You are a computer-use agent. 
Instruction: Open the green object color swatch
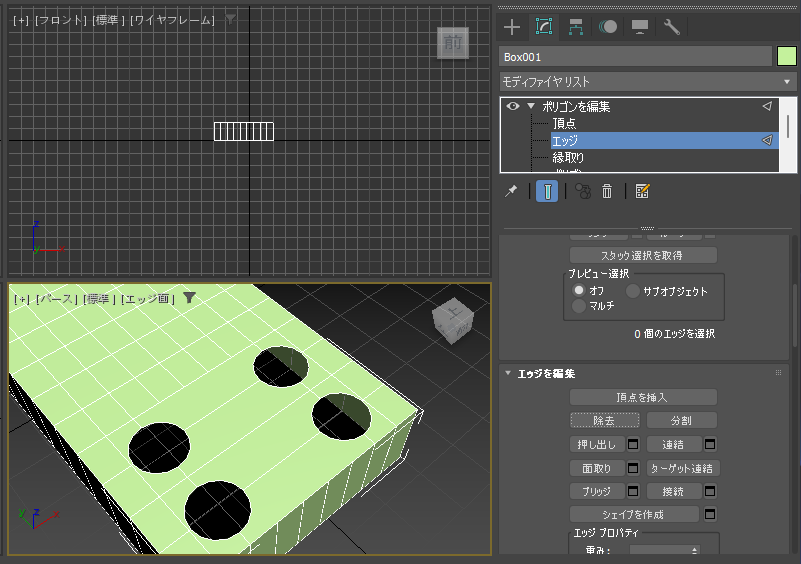787,56
